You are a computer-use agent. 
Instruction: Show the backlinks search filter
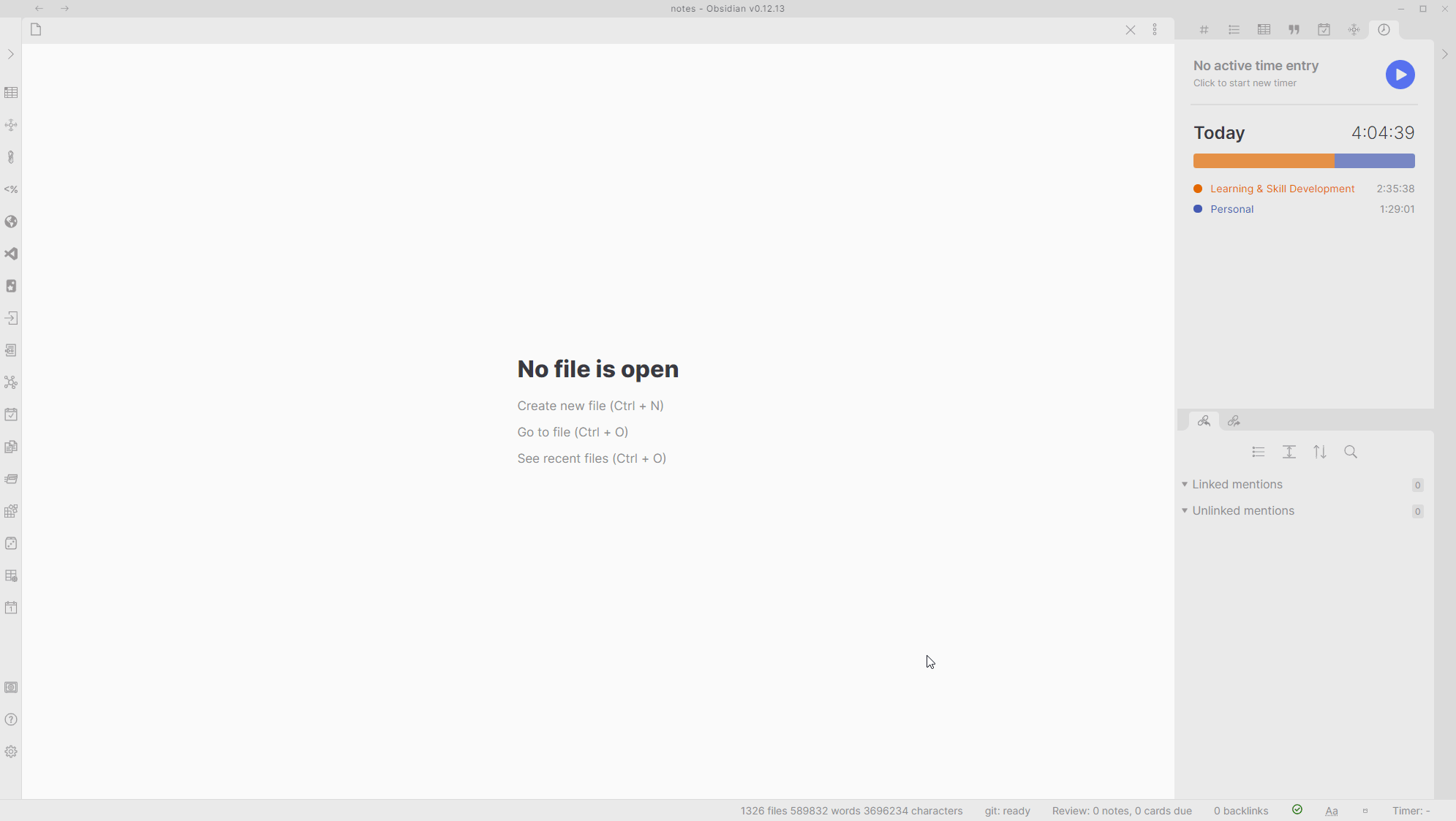(x=1351, y=452)
